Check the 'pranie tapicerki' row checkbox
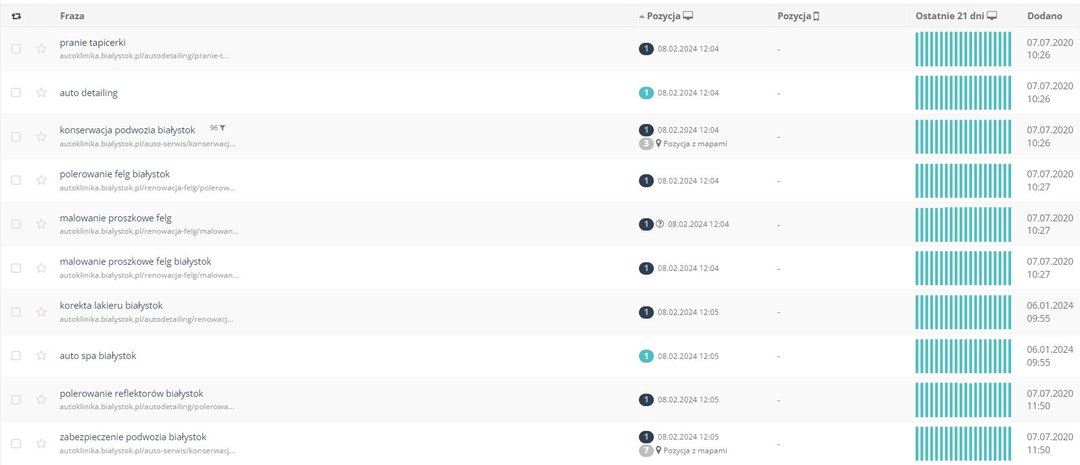This screenshot has height=465, width=1080. [16, 49]
